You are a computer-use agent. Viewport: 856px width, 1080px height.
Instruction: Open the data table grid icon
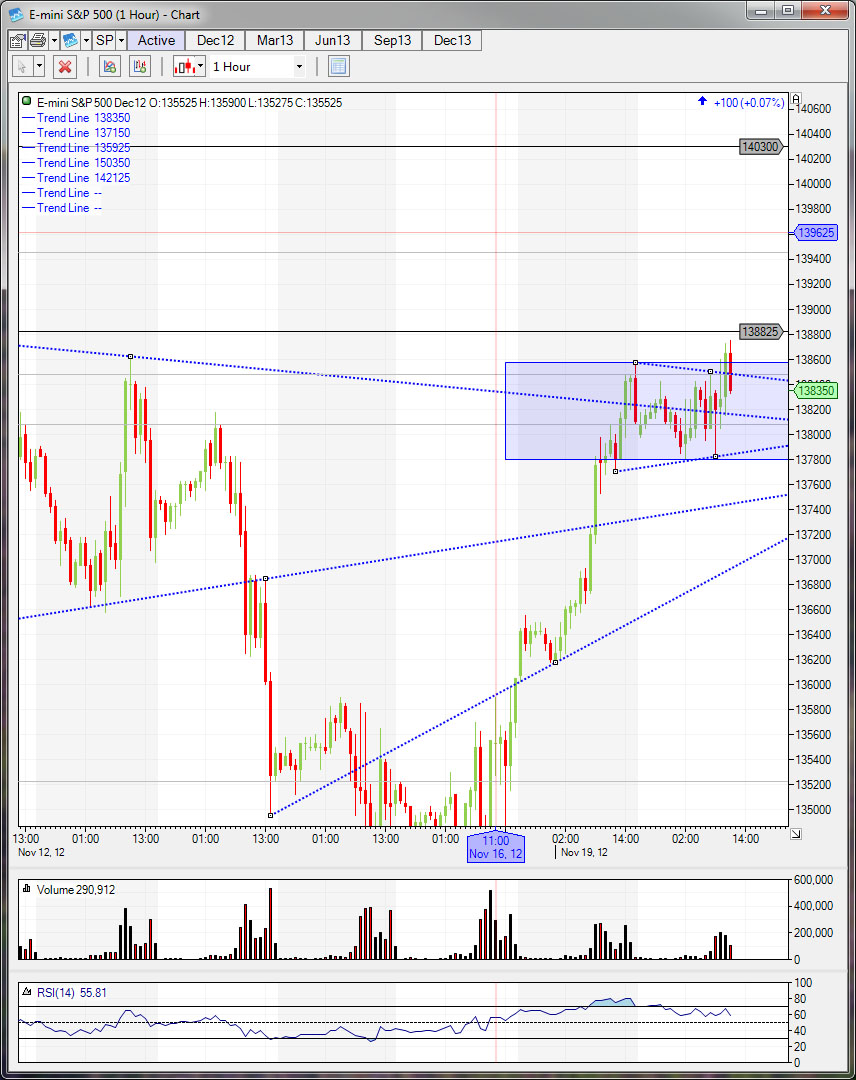[x=338, y=67]
